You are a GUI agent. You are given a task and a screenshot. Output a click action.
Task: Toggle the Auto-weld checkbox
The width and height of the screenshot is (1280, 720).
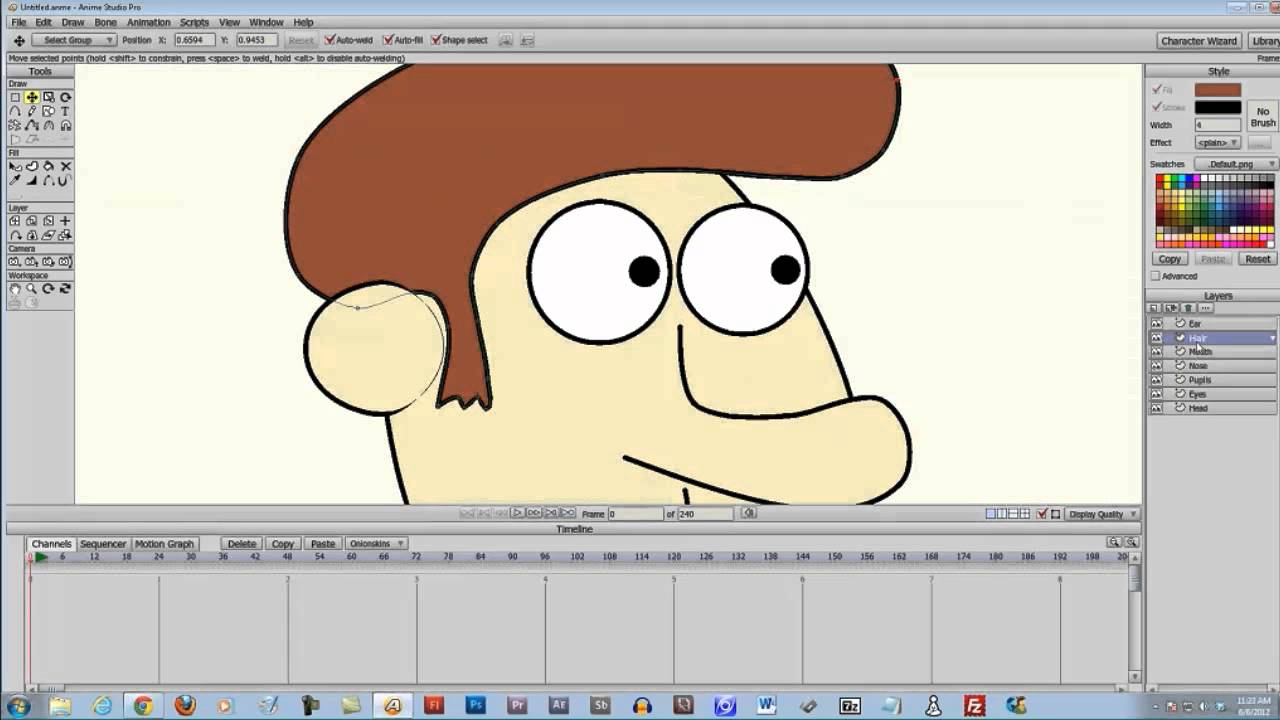point(330,40)
